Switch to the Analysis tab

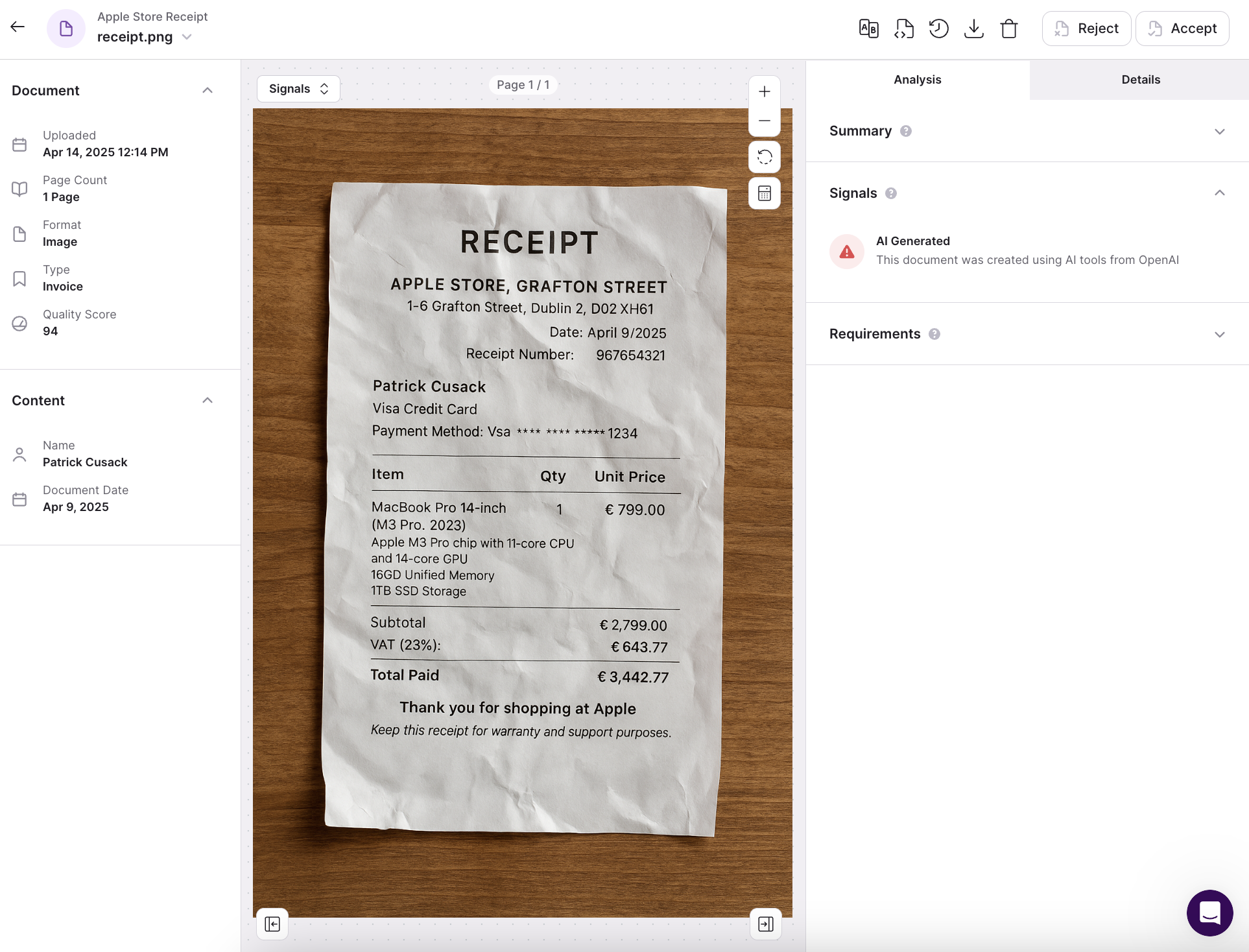[918, 80]
